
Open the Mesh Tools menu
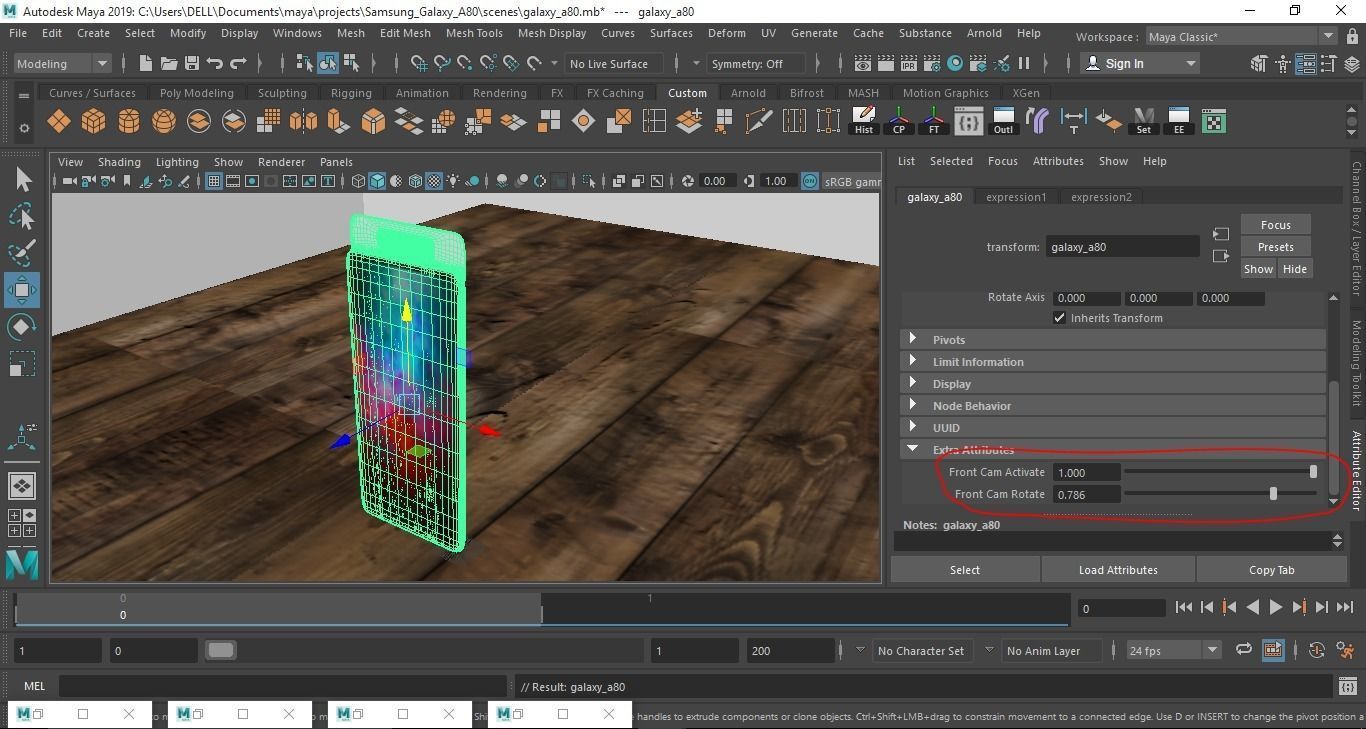(474, 33)
